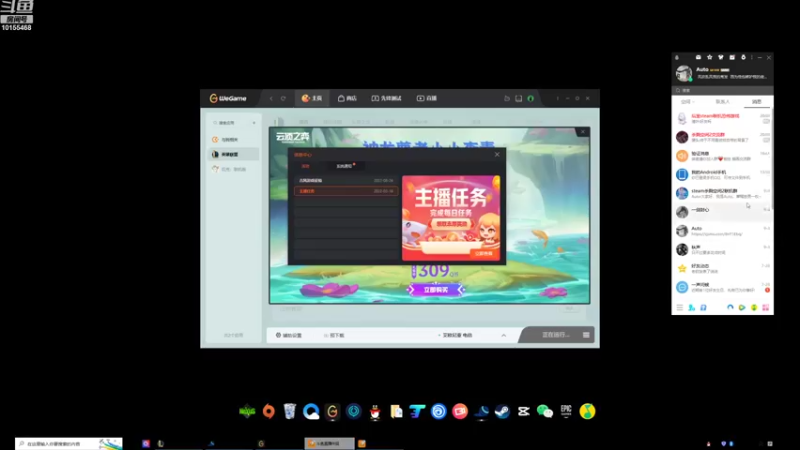This screenshot has height=450, width=800.
Task: Launch the Ubisoft swirl icon in the dock
Action: (x=439, y=411)
